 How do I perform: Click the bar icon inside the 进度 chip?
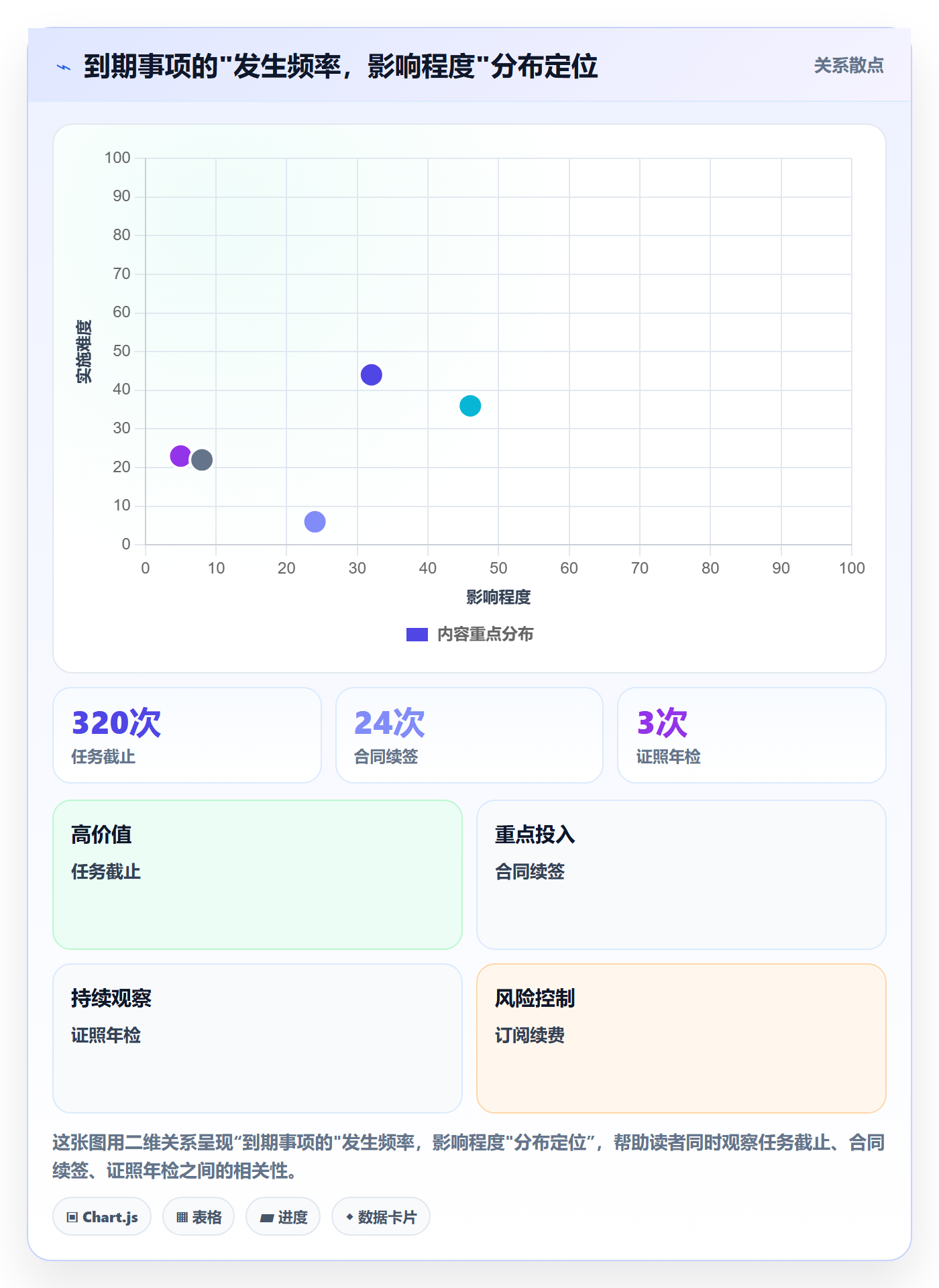pyautogui.click(x=267, y=1218)
